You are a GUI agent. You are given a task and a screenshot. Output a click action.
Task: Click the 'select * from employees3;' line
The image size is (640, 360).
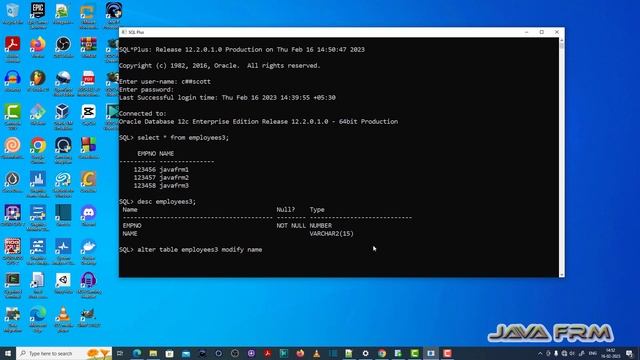pyautogui.click(x=174, y=138)
